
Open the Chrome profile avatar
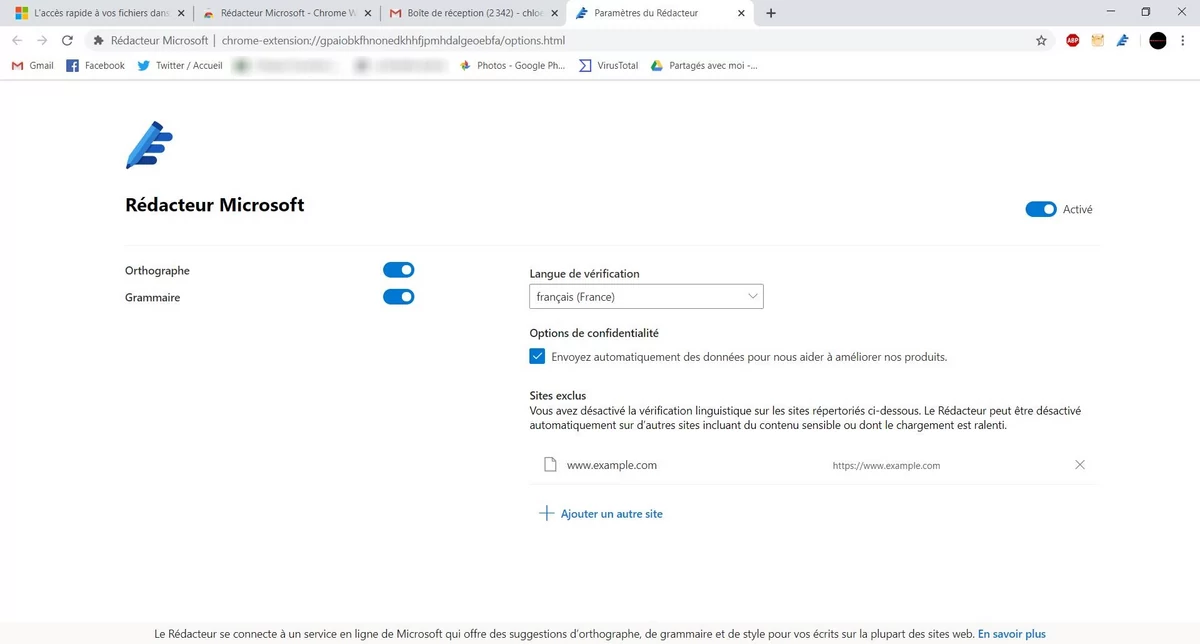tap(1158, 41)
